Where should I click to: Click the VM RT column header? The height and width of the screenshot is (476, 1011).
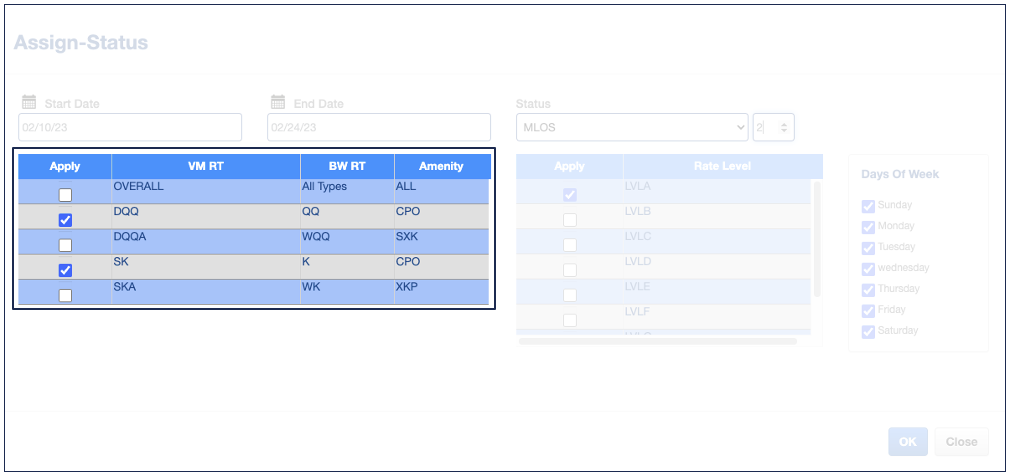tap(205, 166)
